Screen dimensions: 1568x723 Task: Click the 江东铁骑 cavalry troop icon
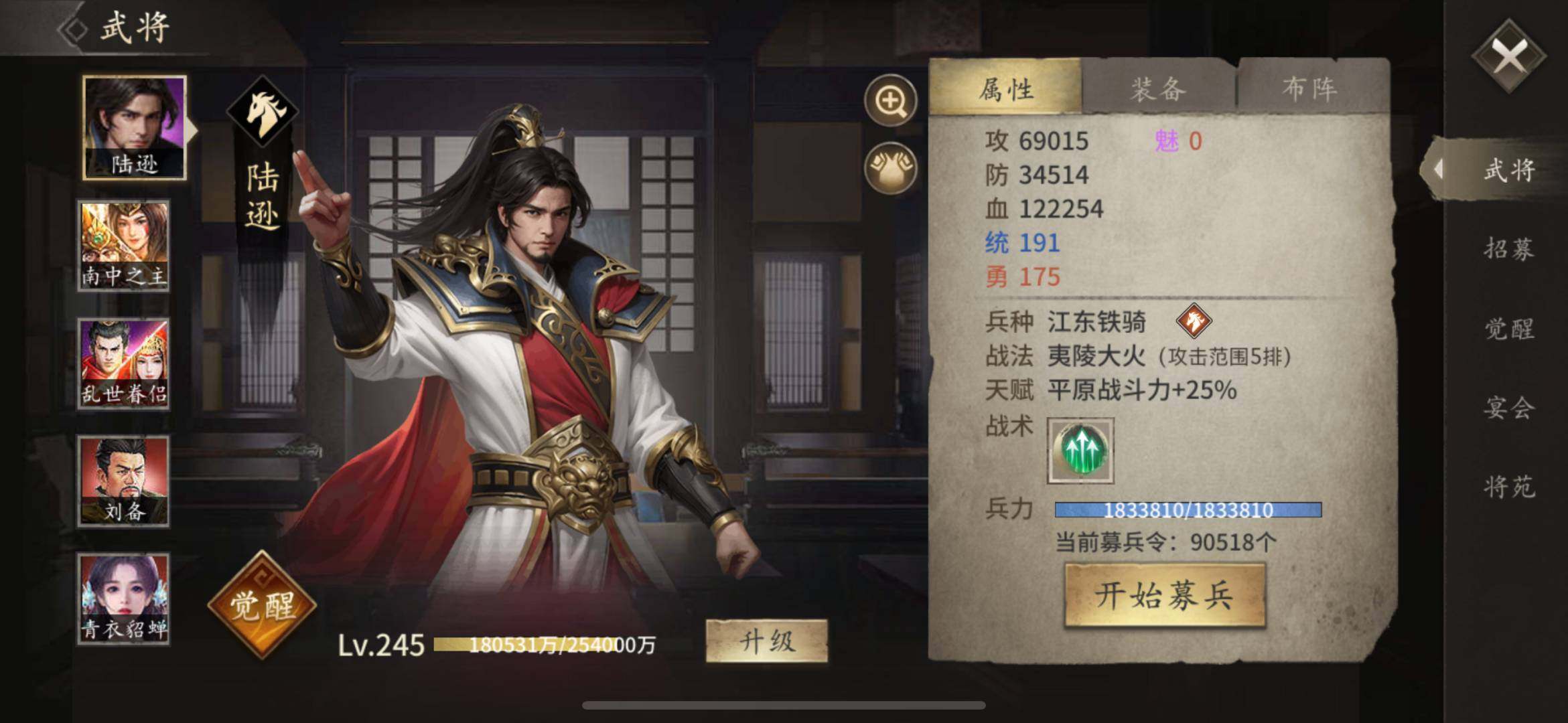pyautogui.click(x=1194, y=321)
